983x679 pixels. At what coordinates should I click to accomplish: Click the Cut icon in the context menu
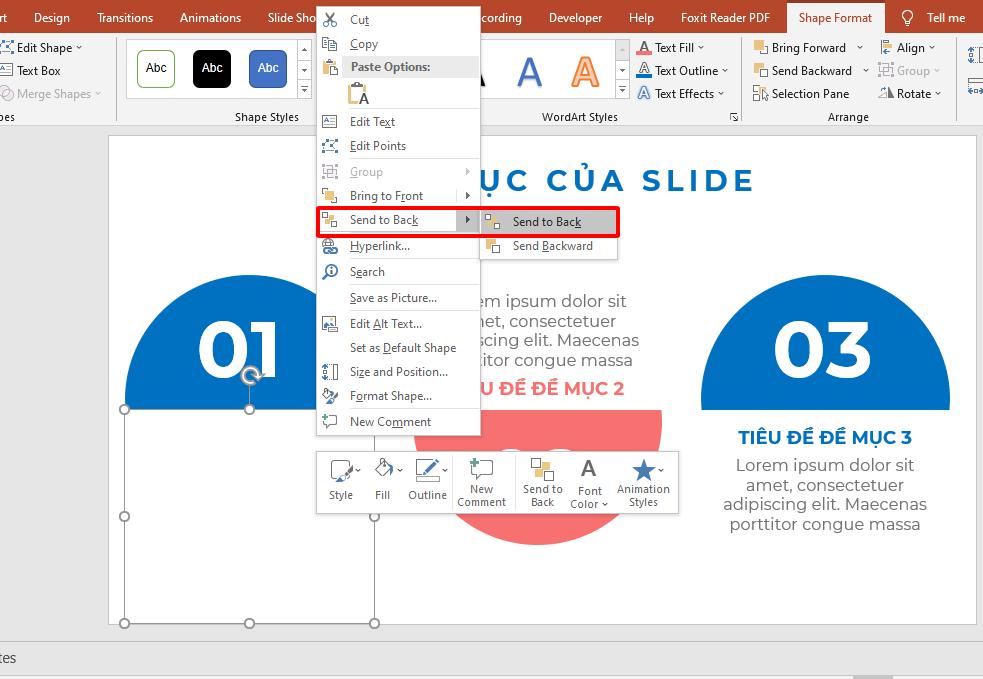[330, 18]
